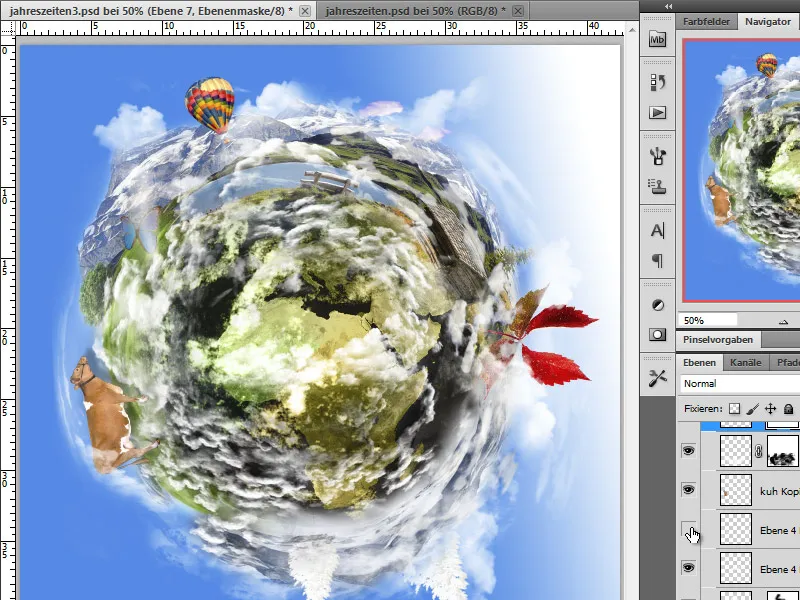
Task: Click the Navigator zoom field showing 50%
Action: [708, 320]
